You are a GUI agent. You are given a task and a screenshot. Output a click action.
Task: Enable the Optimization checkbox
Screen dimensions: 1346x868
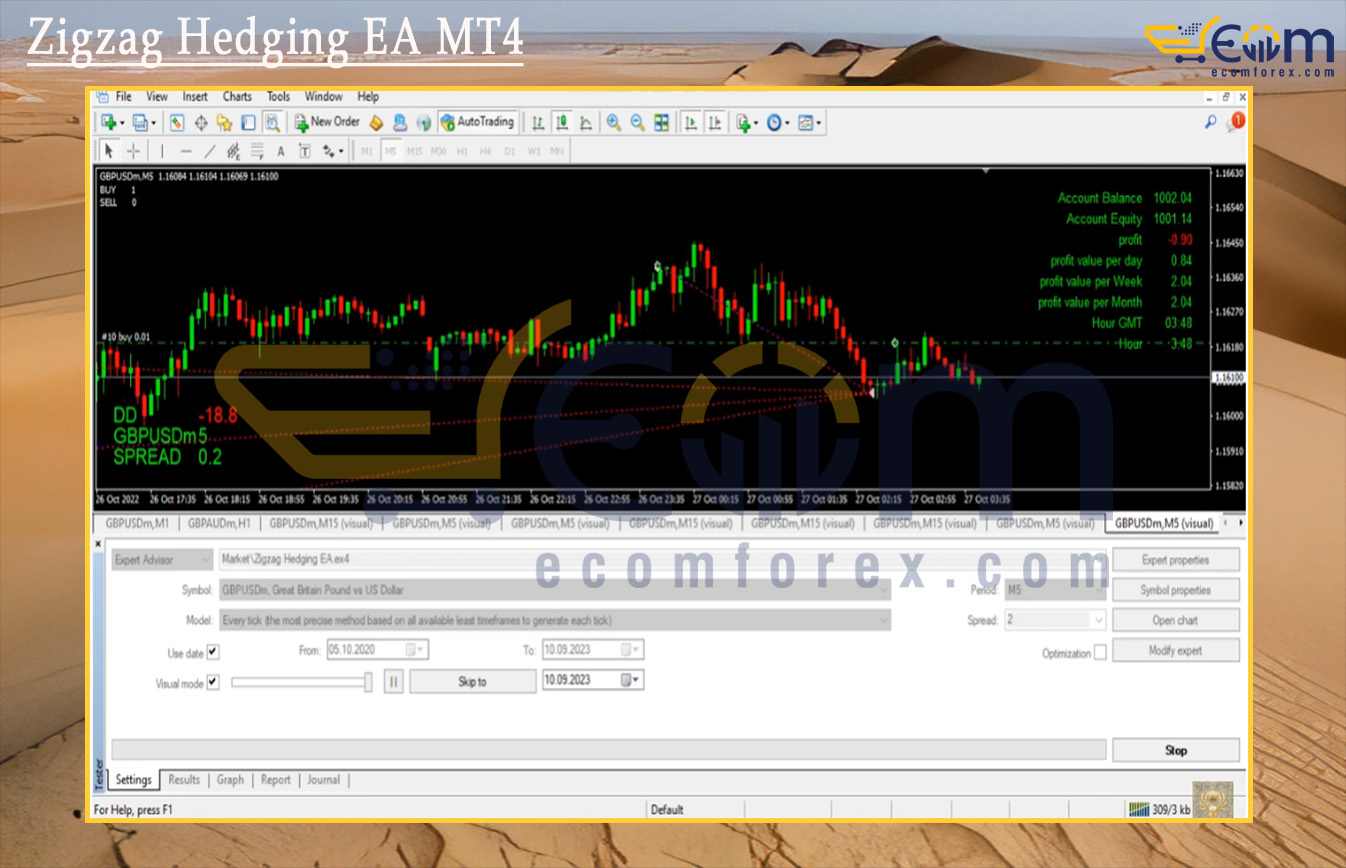point(1100,653)
